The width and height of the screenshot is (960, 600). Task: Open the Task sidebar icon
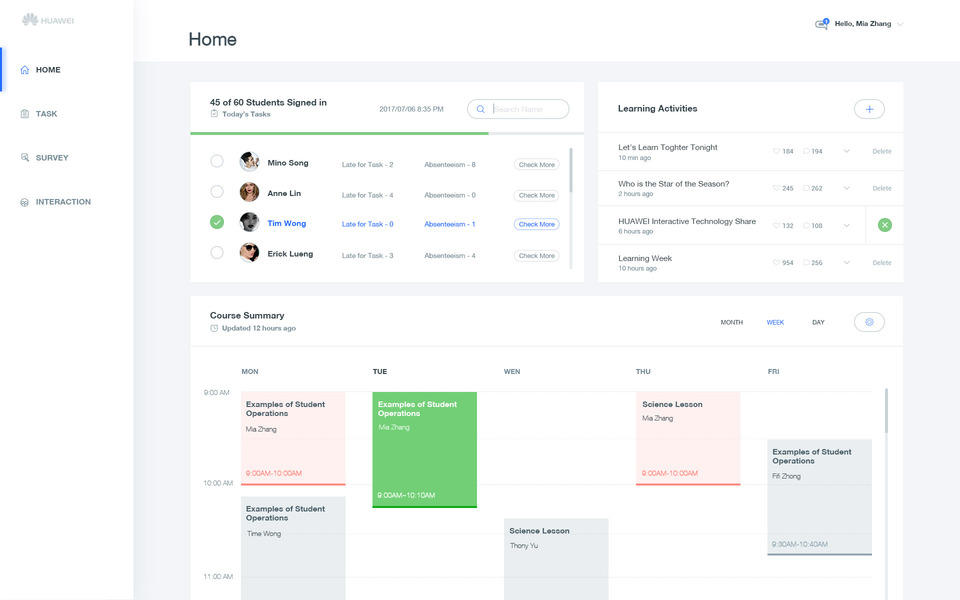pyautogui.click(x=24, y=114)
